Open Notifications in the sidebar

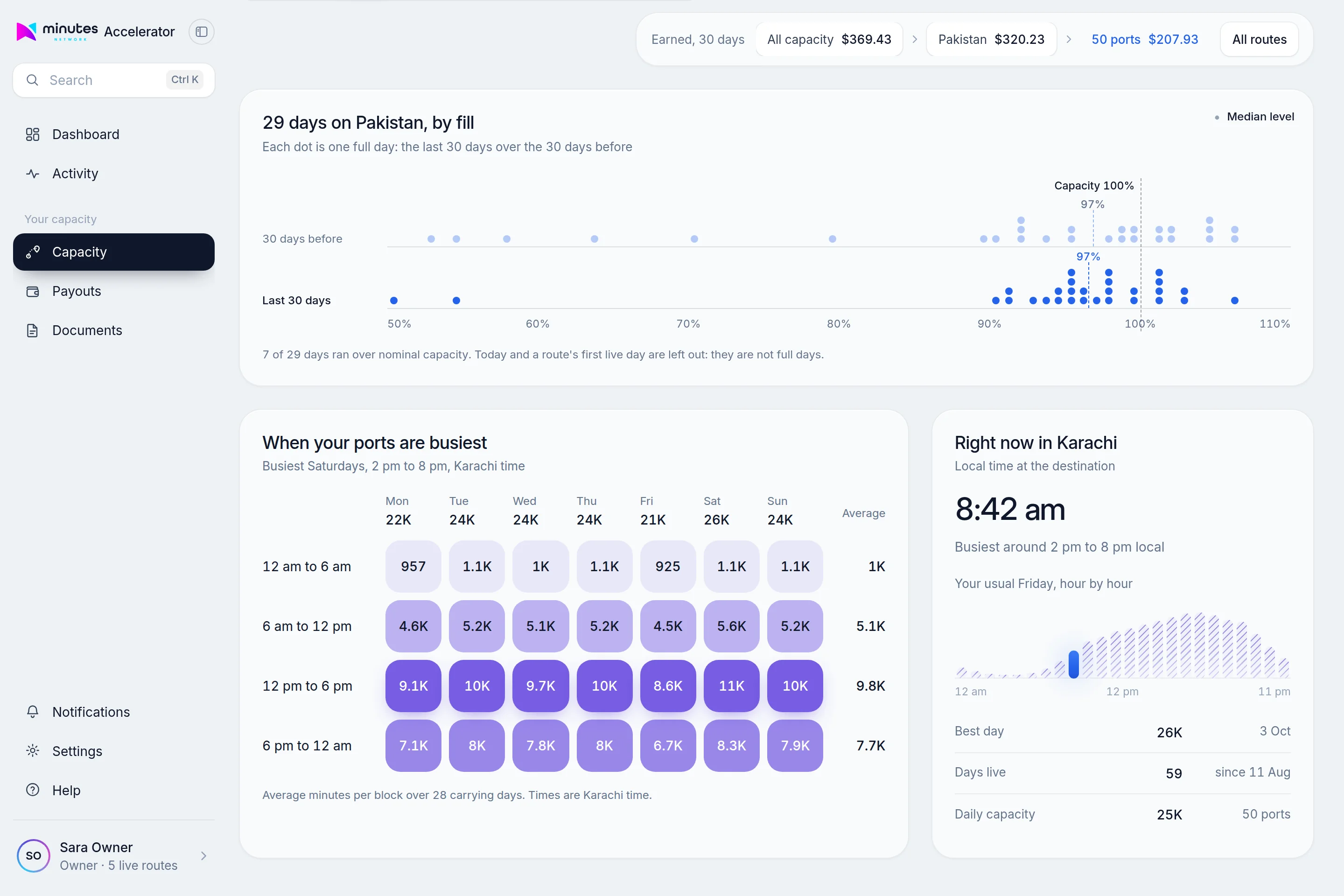(114, 712)
